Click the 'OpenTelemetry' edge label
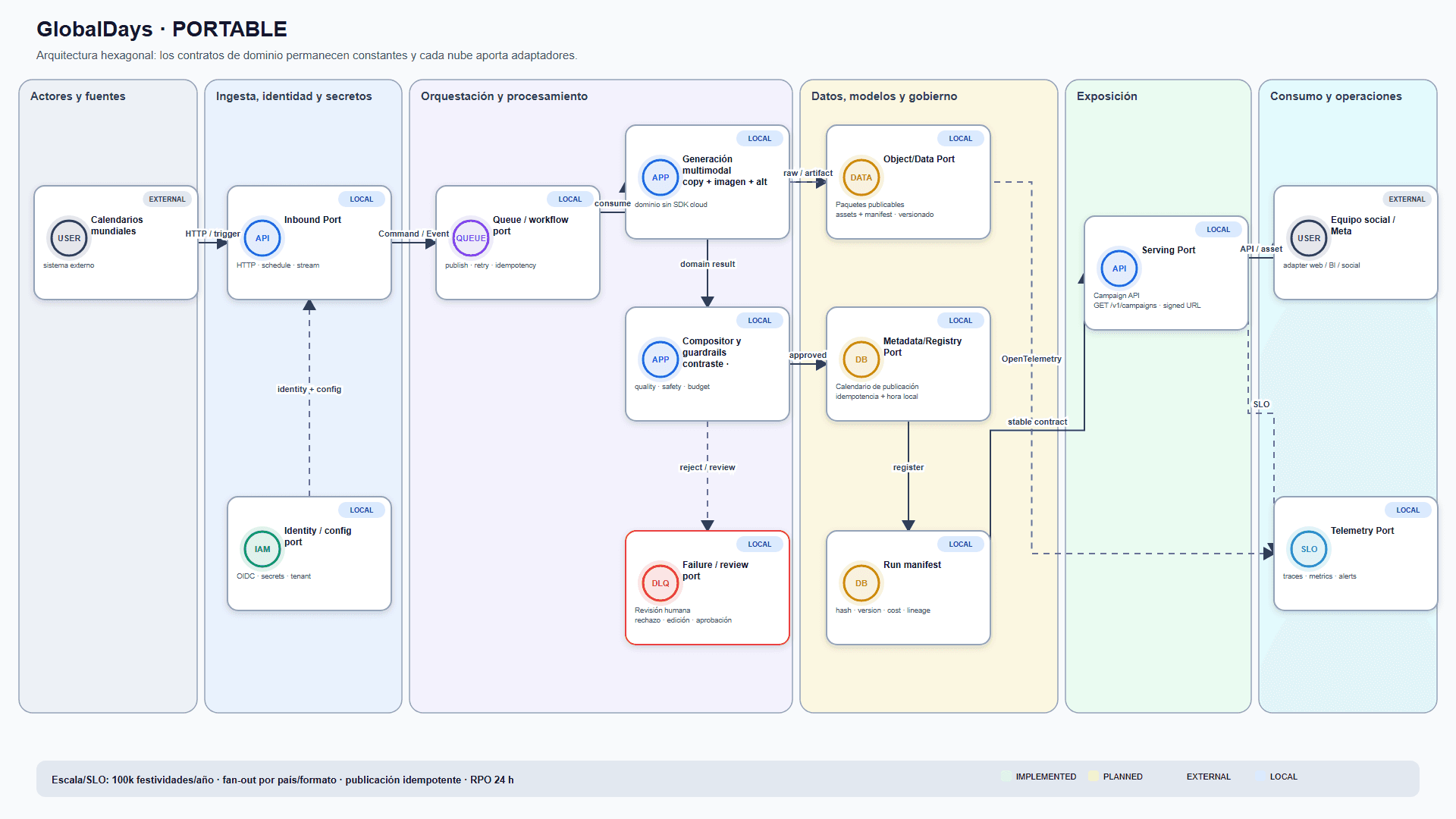This screenshot has height=819, width=1456. coord(1031,359)
